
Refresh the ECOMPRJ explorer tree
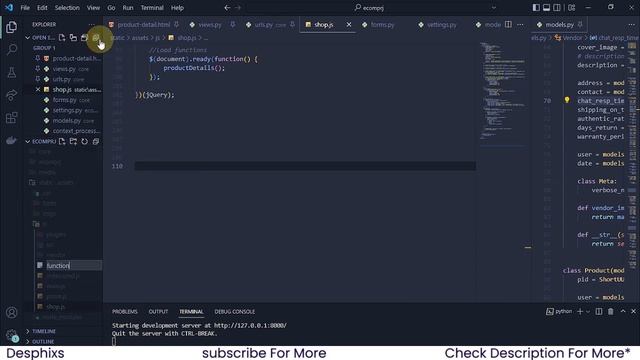[x=84, y=141]
